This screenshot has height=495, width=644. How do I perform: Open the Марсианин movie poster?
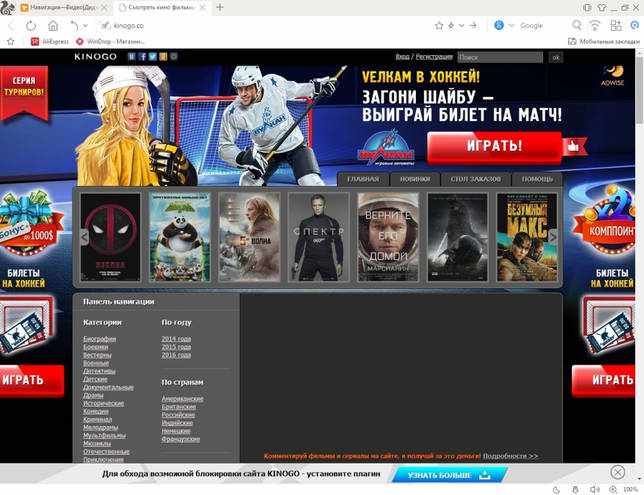coord(388,237)
